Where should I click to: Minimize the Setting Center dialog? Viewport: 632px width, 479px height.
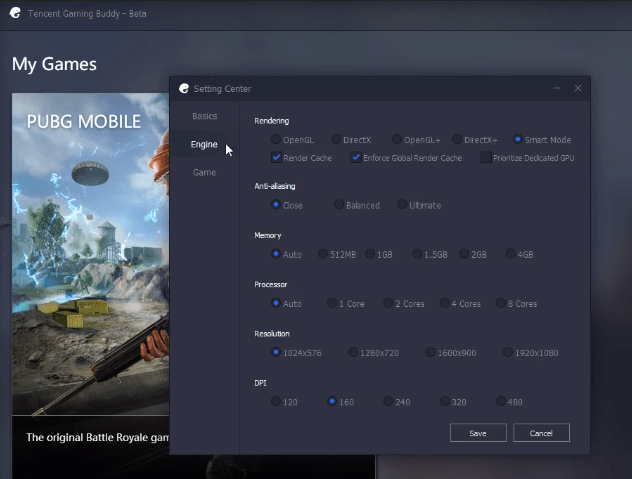point(557,88)
